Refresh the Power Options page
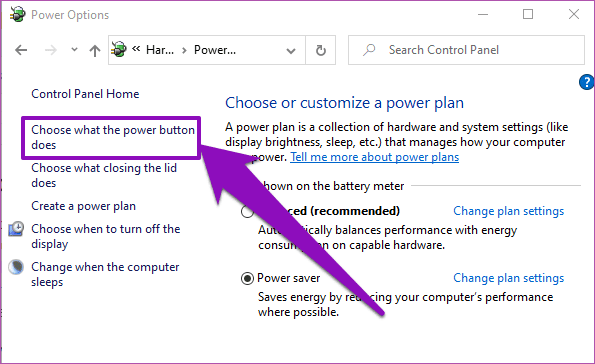 (321, 50)
